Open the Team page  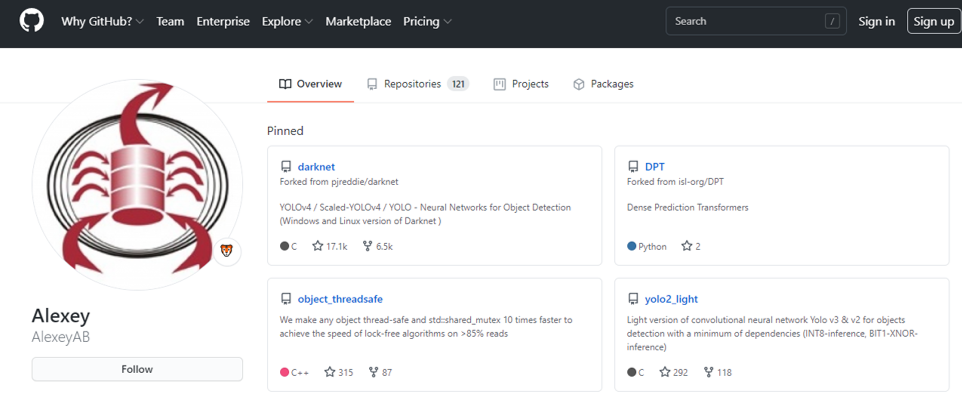pos(170,21)
